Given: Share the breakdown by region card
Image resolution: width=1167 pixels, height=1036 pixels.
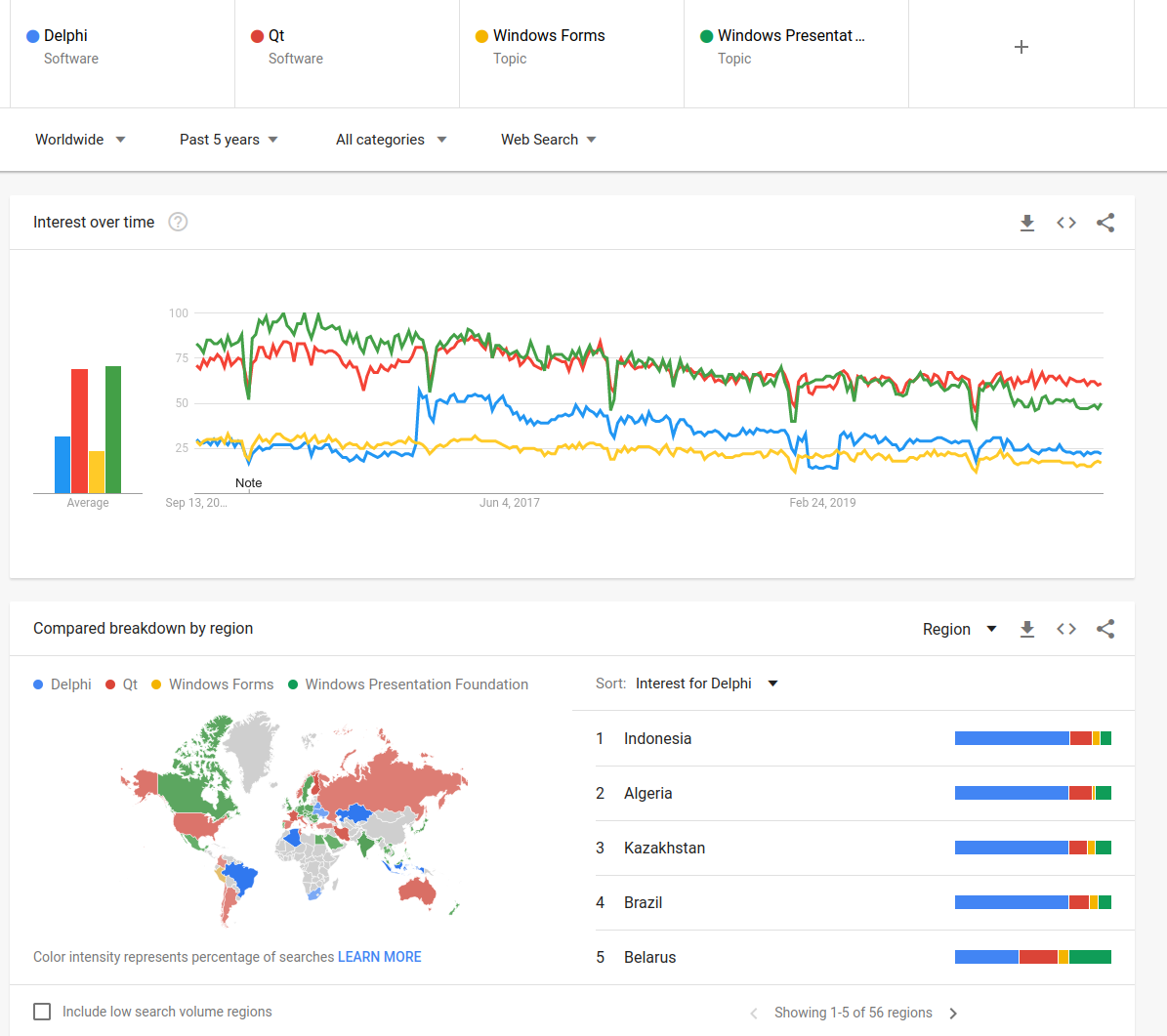Looking at the screenshot, I should [1105, 629].
